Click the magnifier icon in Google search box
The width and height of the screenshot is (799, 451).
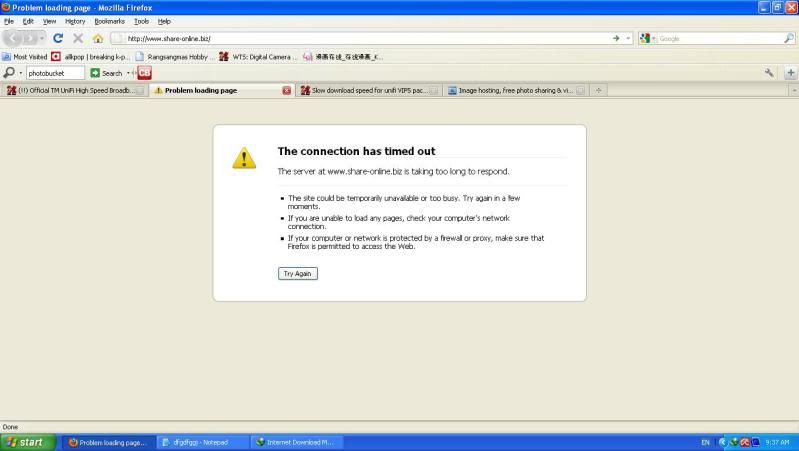point(787,38)
